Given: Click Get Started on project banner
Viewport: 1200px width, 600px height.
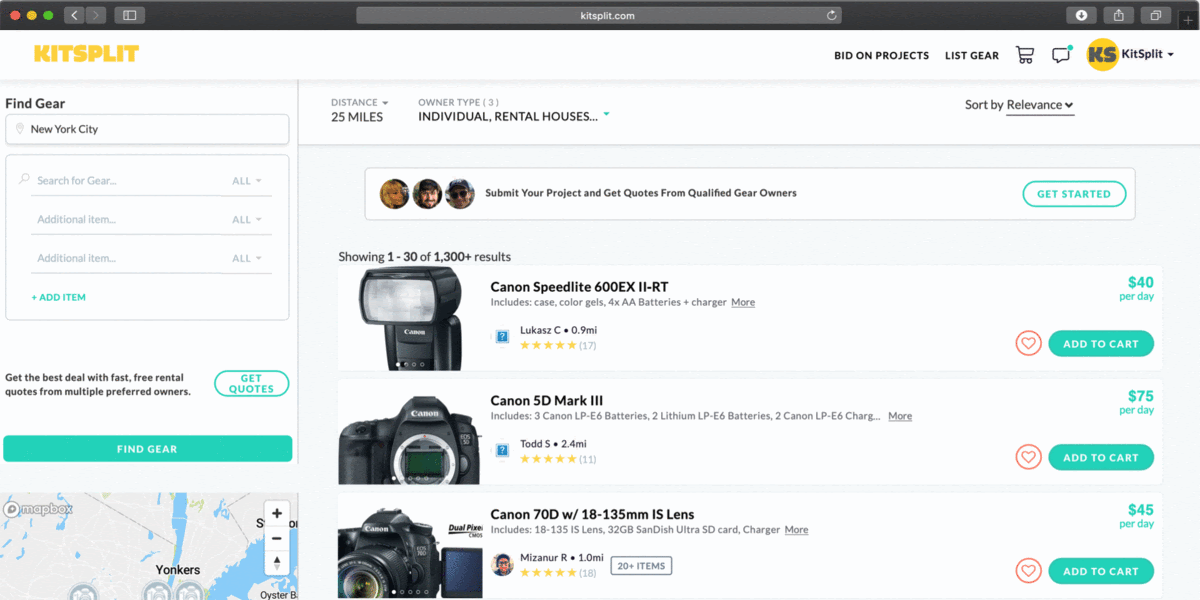Looking at the screenshot, I should point(1073,194).
